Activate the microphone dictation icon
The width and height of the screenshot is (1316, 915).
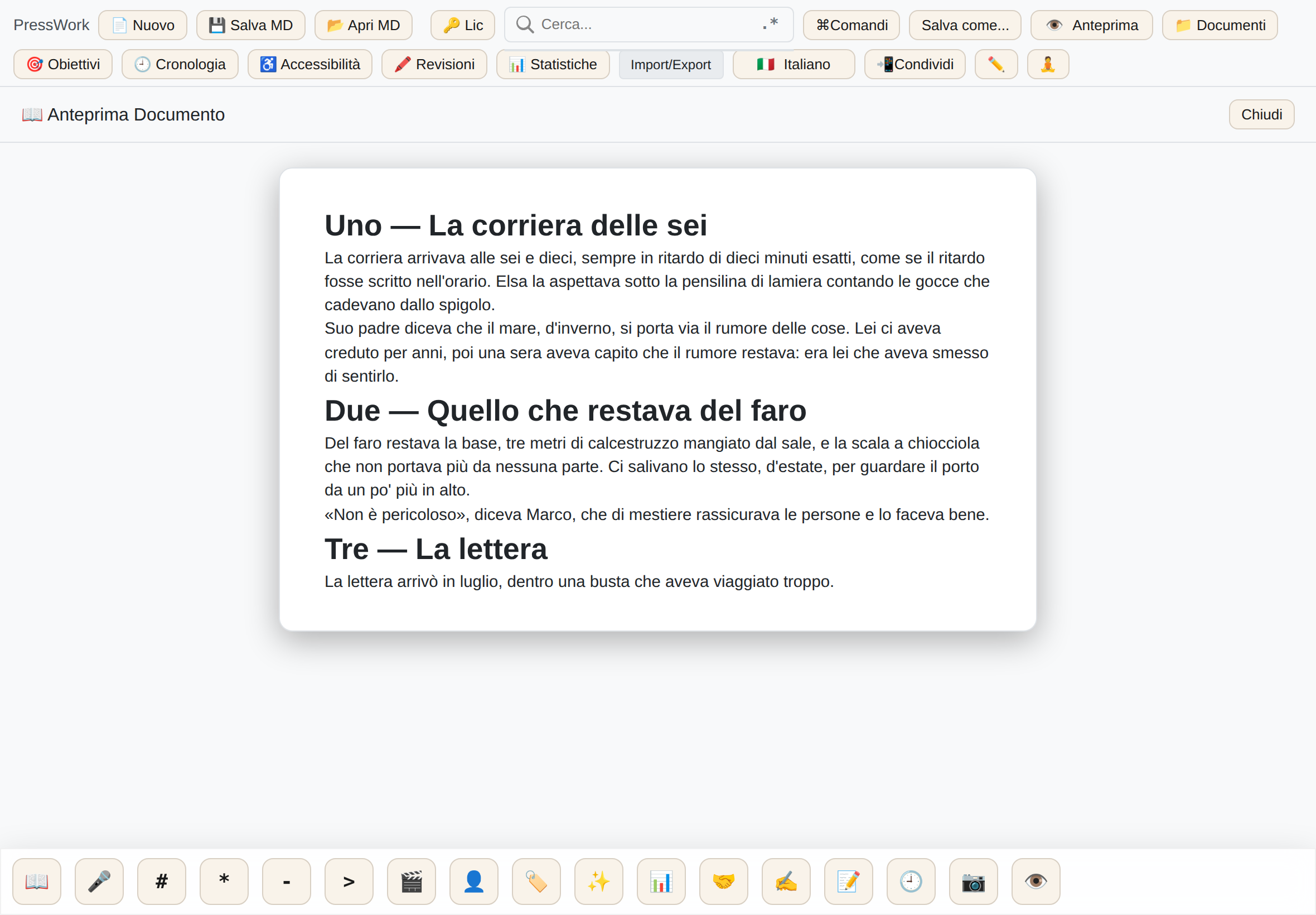coord(99,881)
